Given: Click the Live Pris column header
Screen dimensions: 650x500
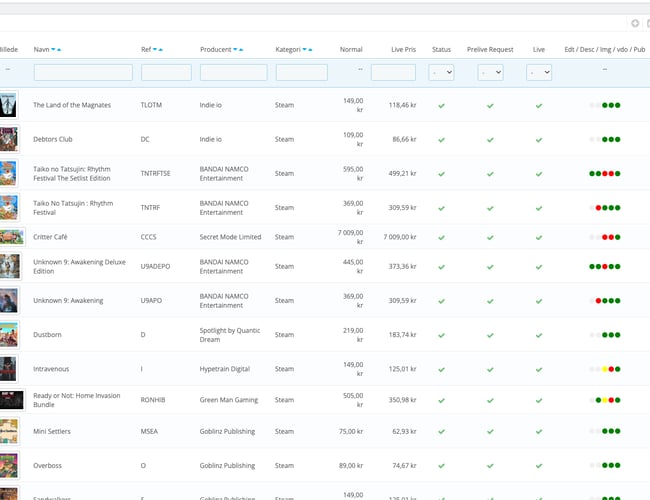Looking at the screenshot, I should click(403, 49).
